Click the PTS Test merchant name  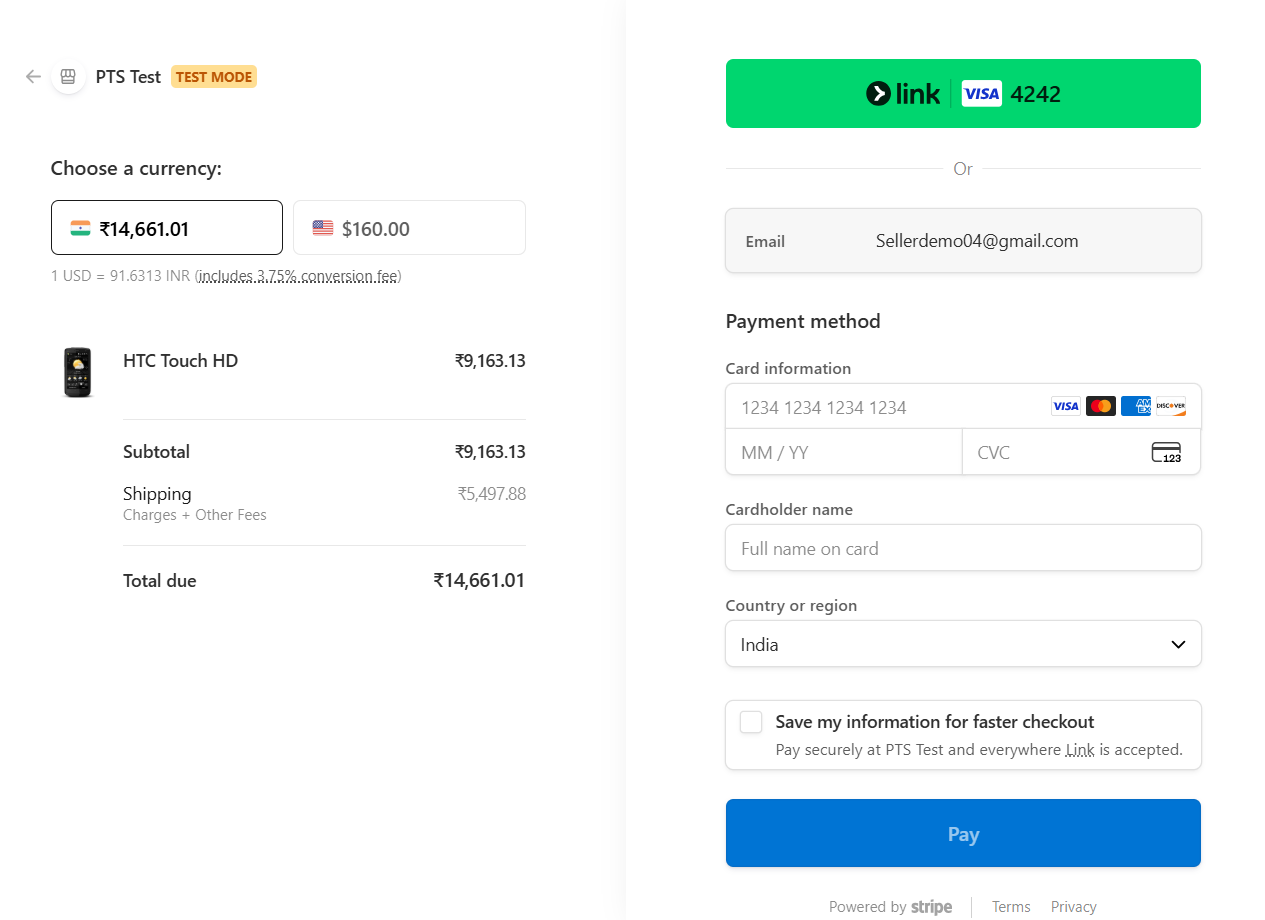(x=128, y=77)
